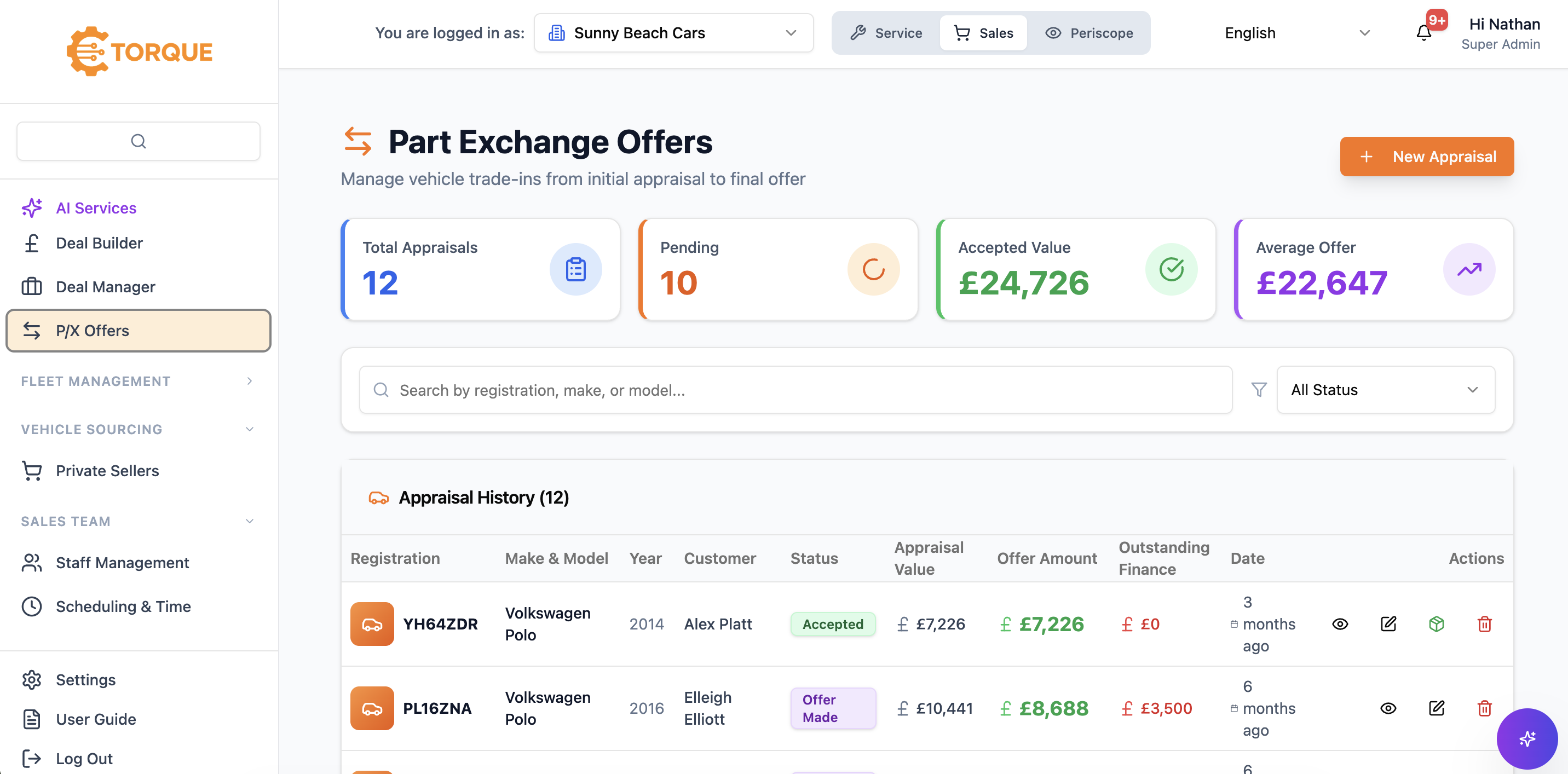Click the Pending spinner icon
The height and width of the screenshot is (774, 1568).
pyautogui.click(x=873, y=269)
